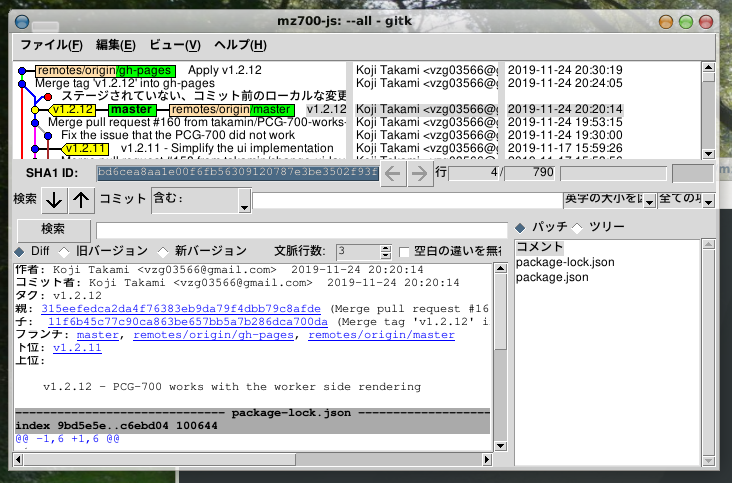The height and width of the screenshot is (483, 732).
Task: Open the ビュー(V) menu
Action: 175,45
